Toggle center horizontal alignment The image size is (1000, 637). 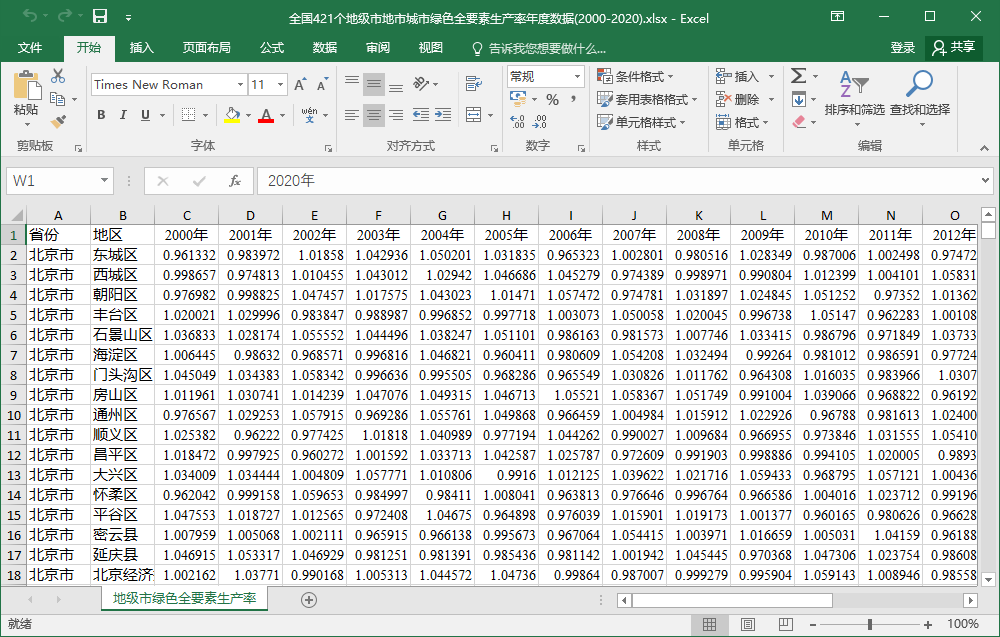click(x=373, y=115)
